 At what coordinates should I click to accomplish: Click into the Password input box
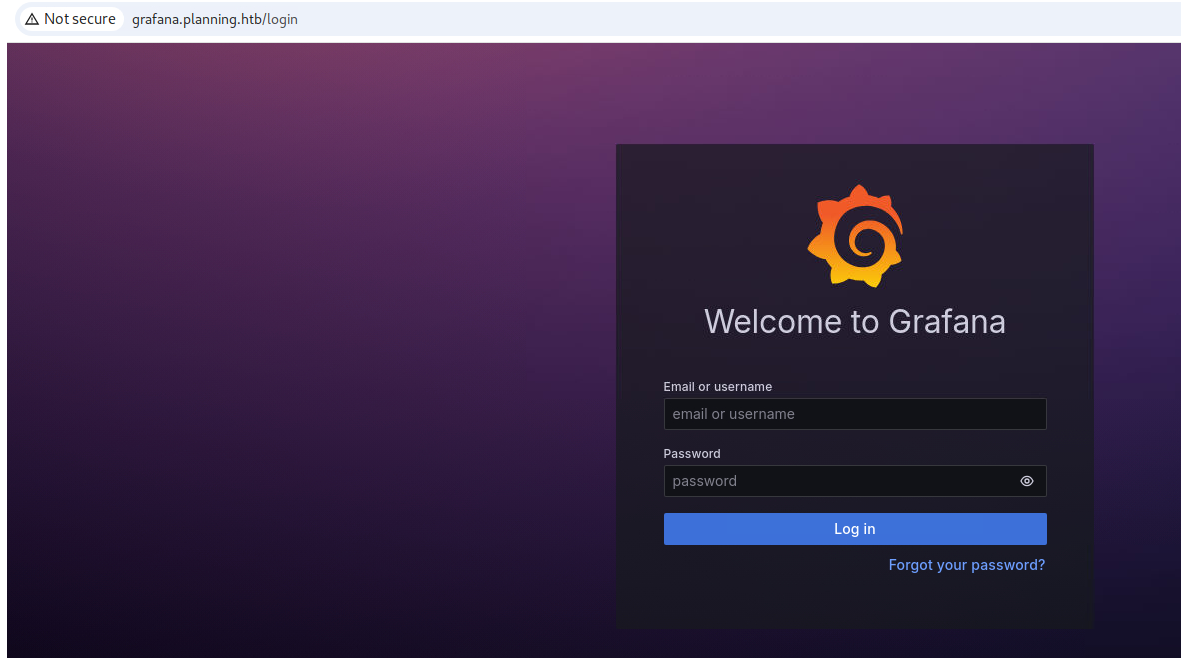(840, 481)
